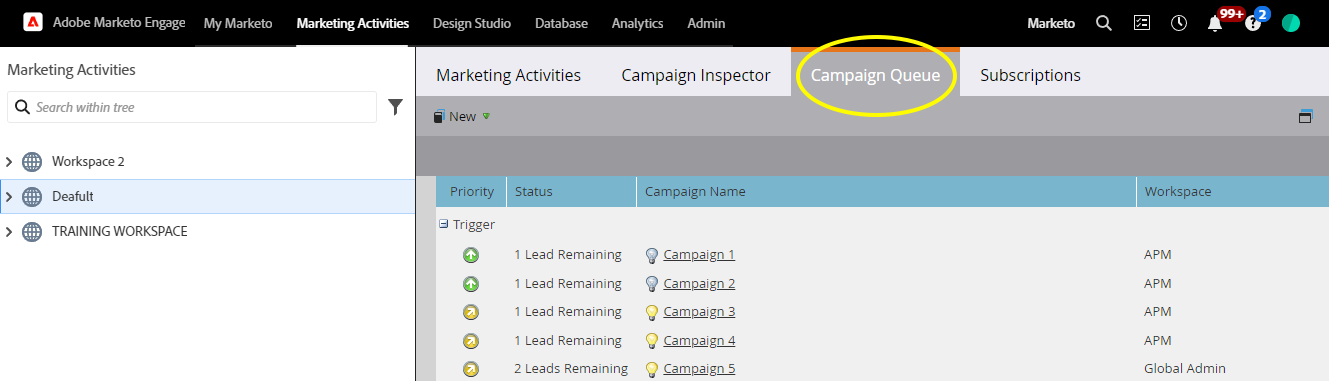Open the help question mark icon
Image resolution: width=1329 pixels, height=381 pixels.
click(1253, 24)
